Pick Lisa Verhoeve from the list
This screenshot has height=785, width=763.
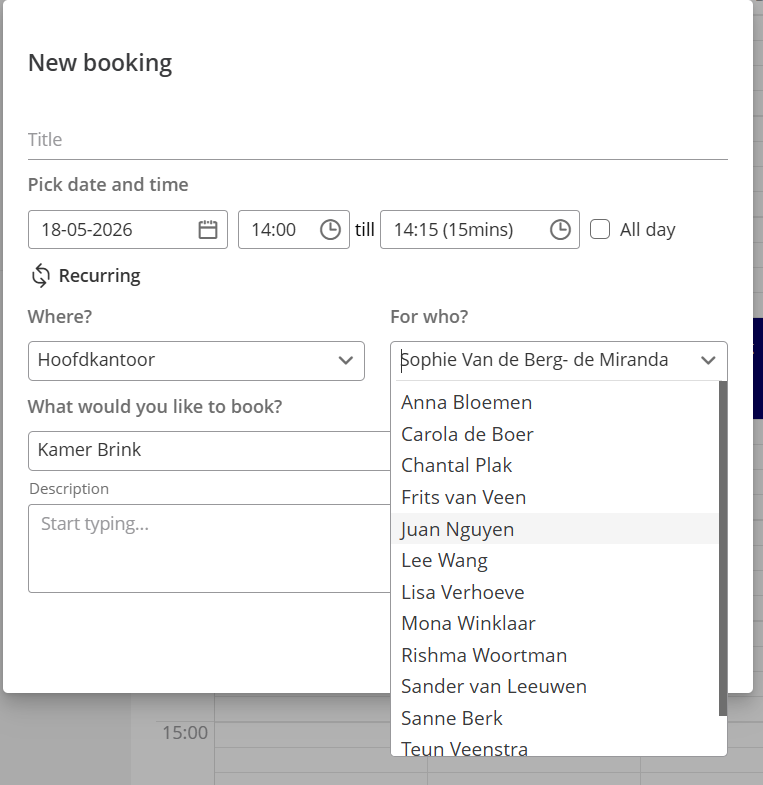pyautogui.click(x=555, y=592)
